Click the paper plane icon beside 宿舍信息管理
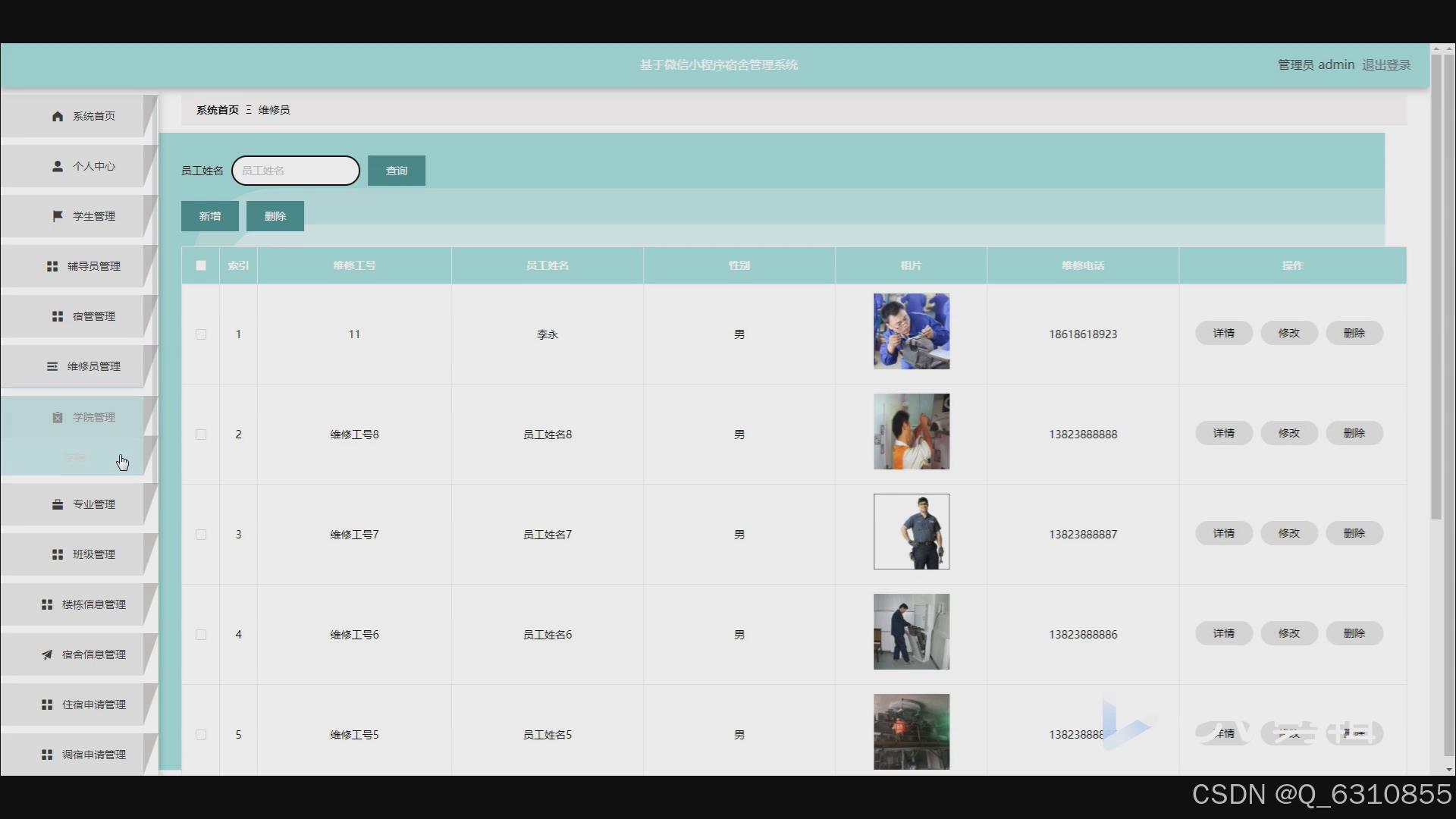Screen dimensions: 1456x819 point(47,654)
